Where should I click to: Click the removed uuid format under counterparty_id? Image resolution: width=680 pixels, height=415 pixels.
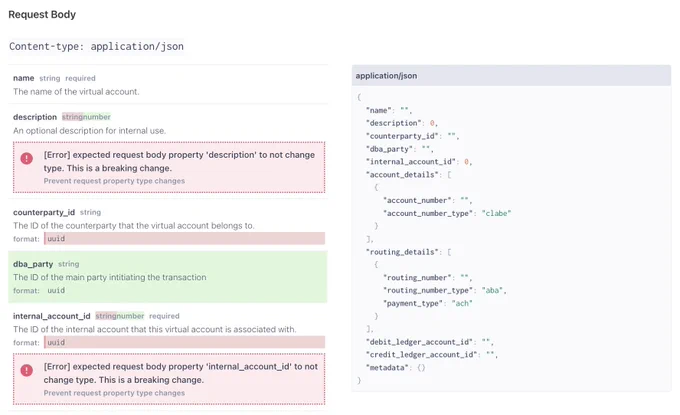pyautogui.click(x=184, y=239)
